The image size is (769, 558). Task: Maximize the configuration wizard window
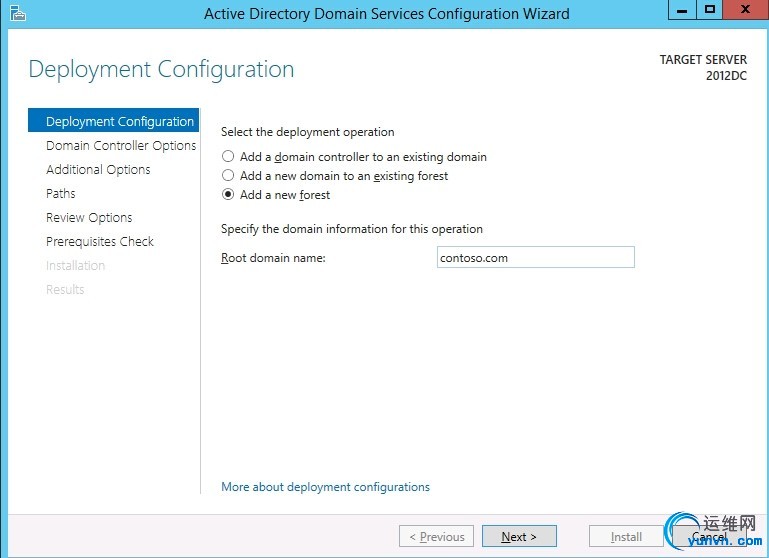tap(711, 11)
